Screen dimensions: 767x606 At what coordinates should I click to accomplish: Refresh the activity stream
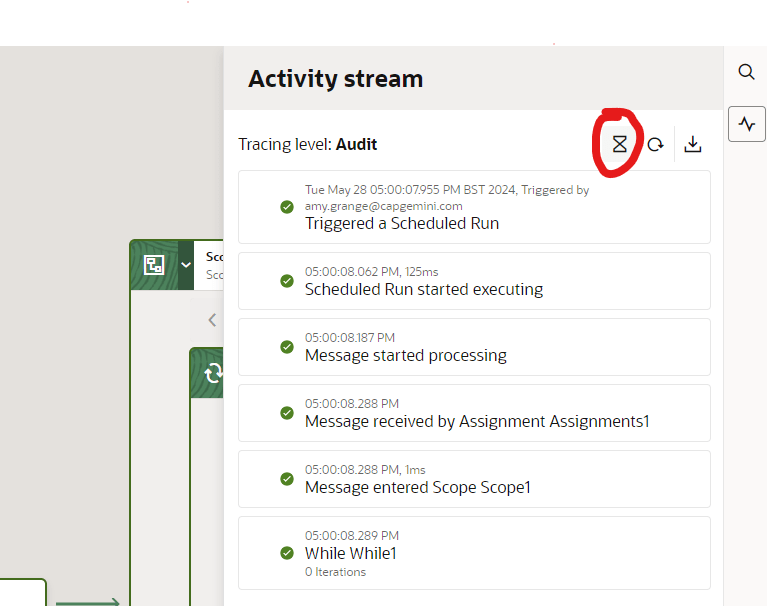(x=655, y=144)
